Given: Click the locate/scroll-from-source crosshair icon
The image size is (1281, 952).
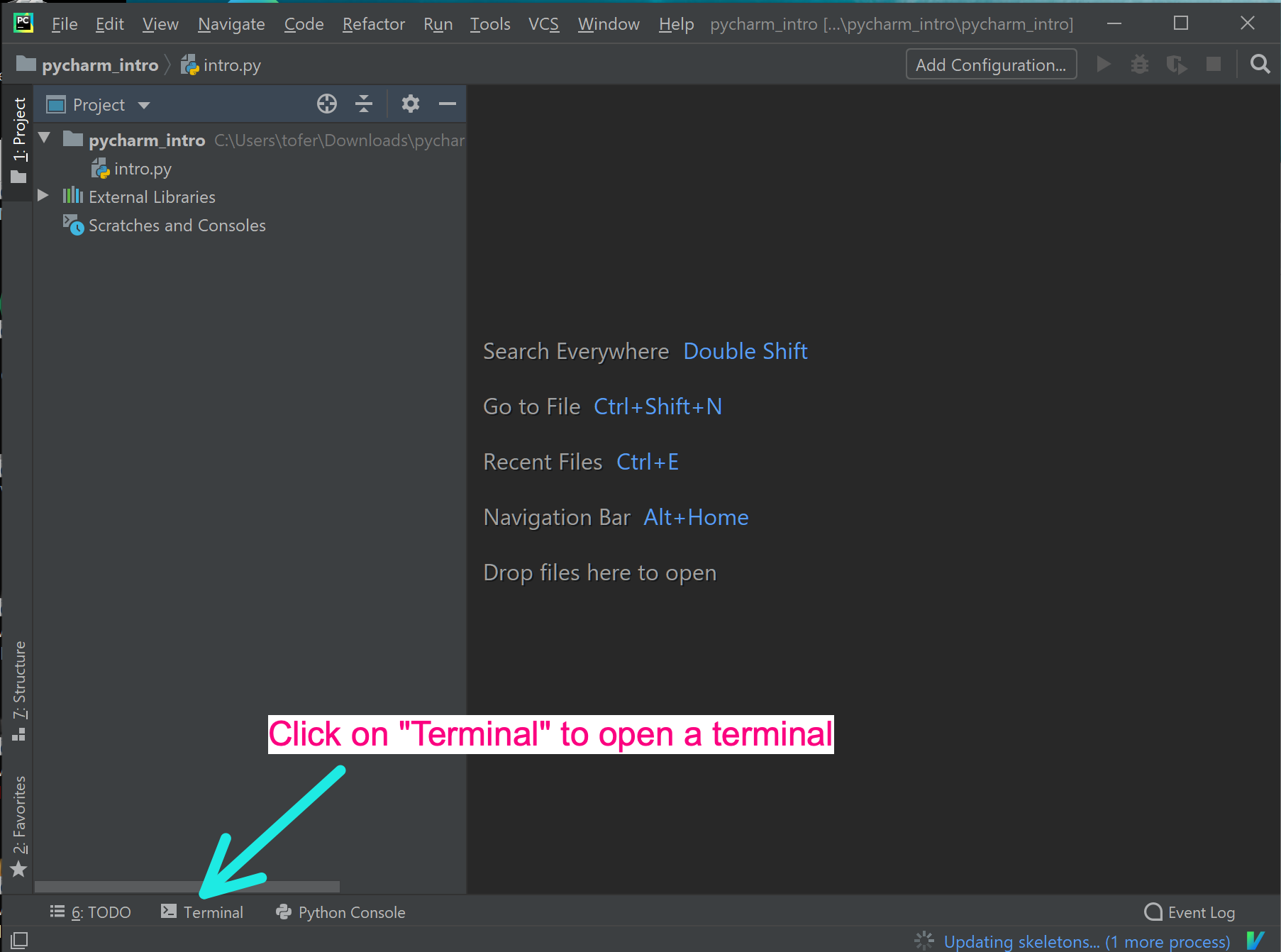Looking at the screenshot, I should click(x=326, y=104).
